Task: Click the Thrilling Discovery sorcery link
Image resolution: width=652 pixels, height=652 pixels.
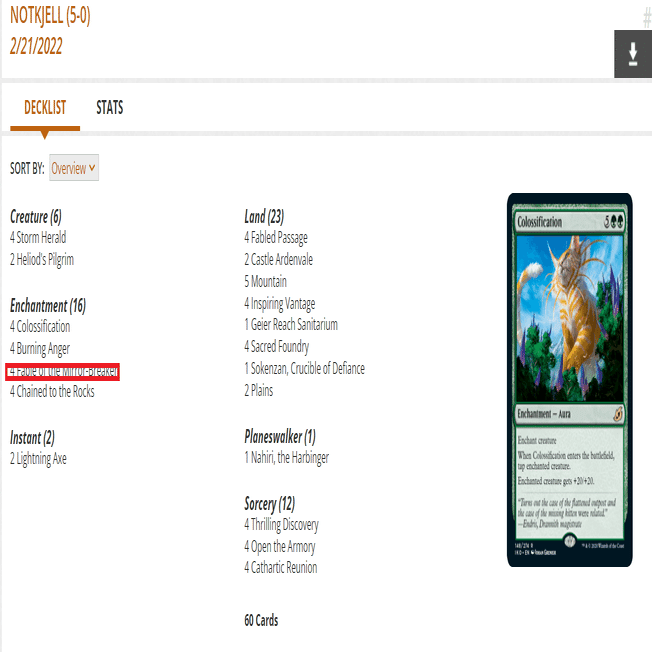Action: (x=282, y=525)
